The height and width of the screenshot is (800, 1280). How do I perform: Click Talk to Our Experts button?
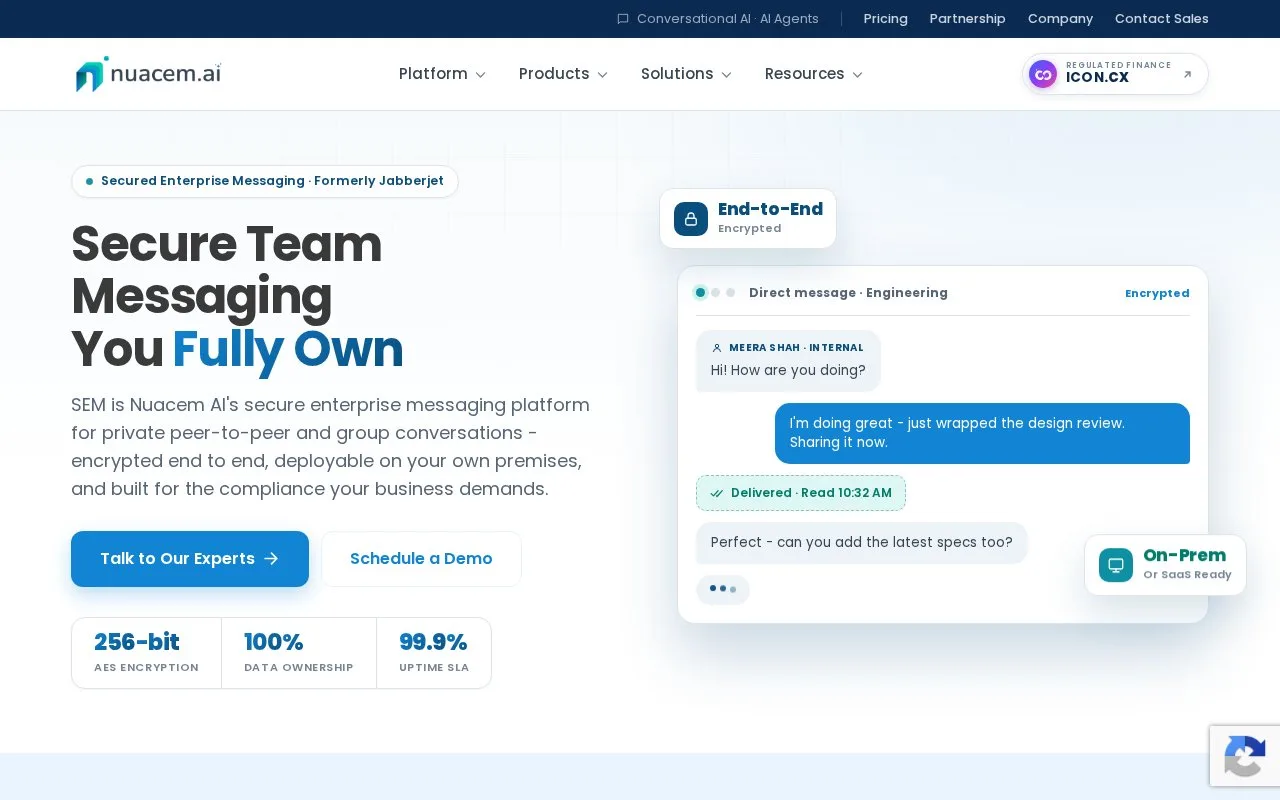(190, 559)
